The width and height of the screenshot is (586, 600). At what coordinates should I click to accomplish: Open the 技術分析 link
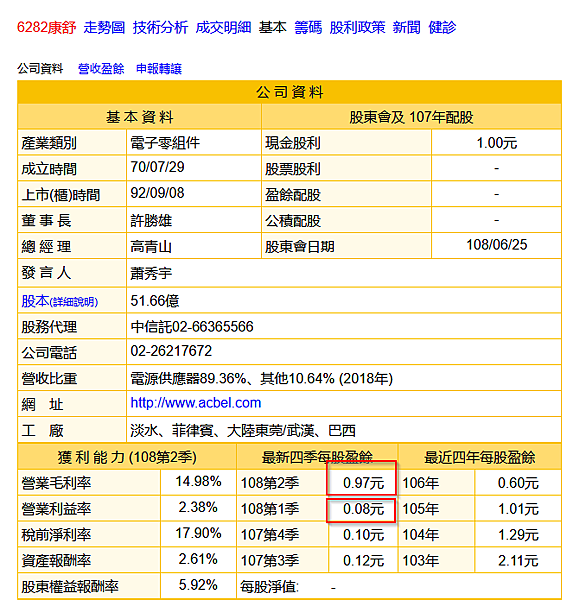160,28
